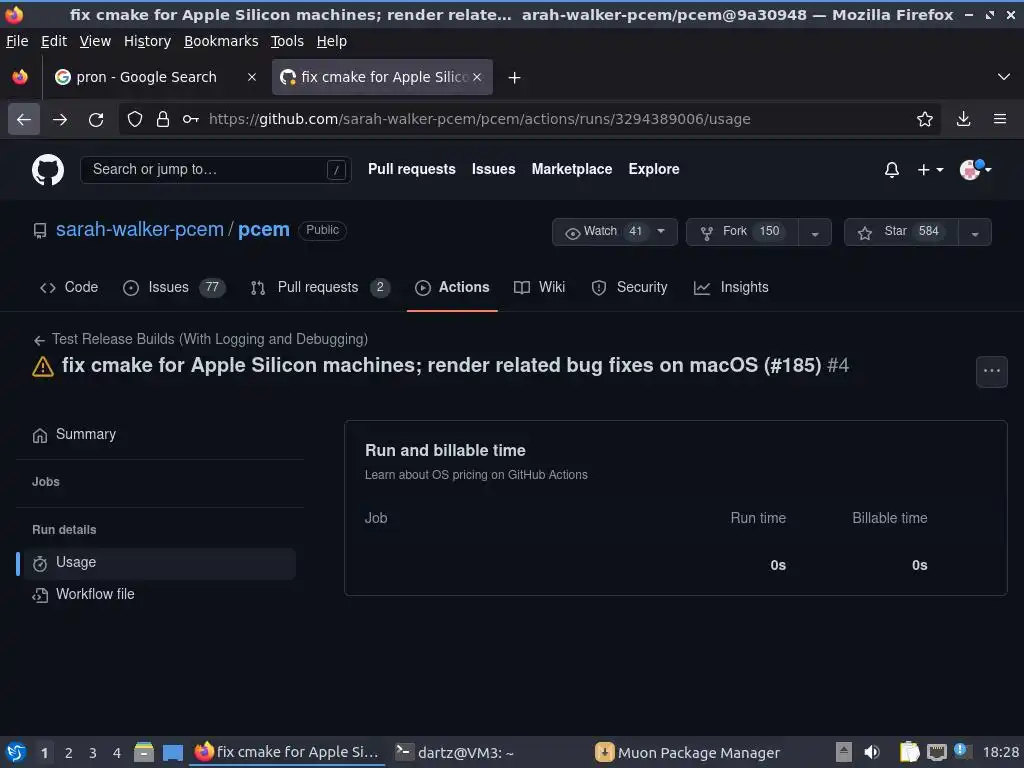Open the File menu
The height and width of the screenshot is (768, 1024).
tap(17, 41)
